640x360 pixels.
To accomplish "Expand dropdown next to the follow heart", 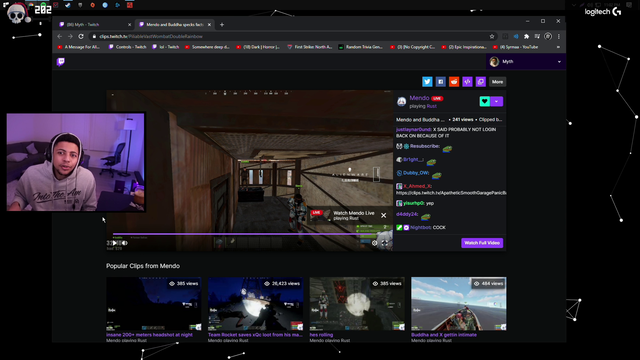I will click(x=497, y=101).
